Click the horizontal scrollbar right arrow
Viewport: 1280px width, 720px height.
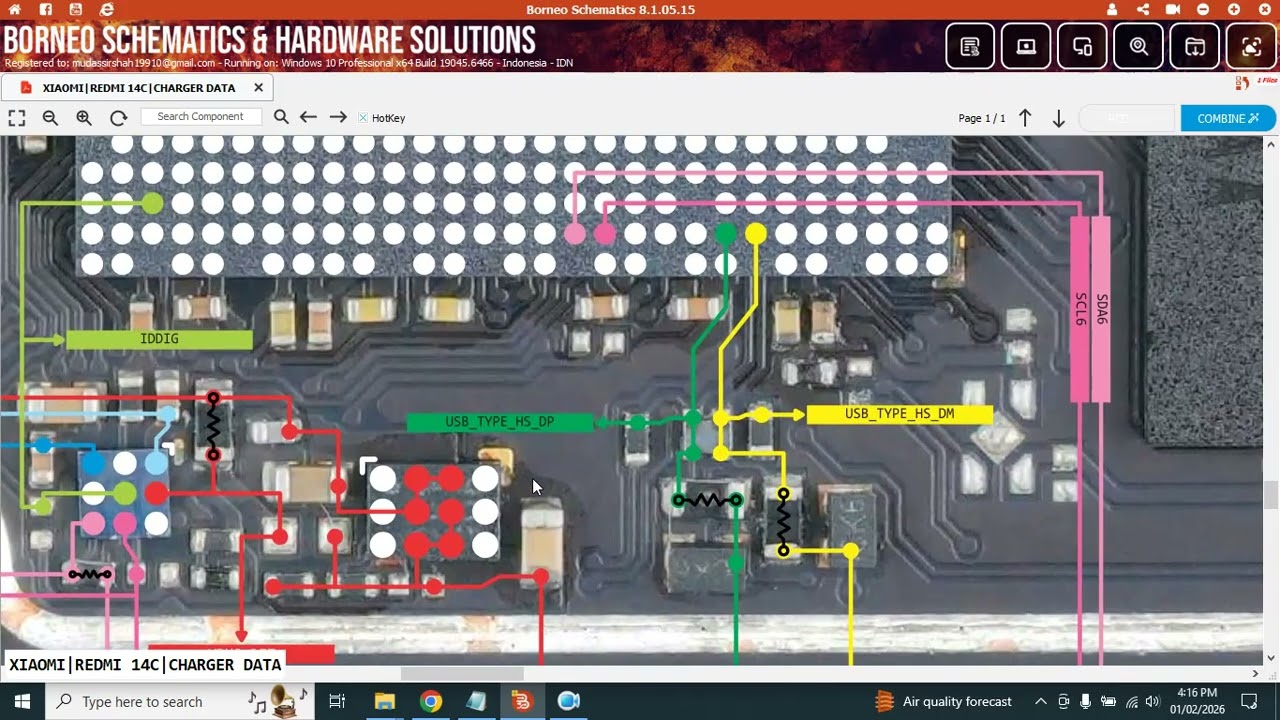tap(1255, 674)
